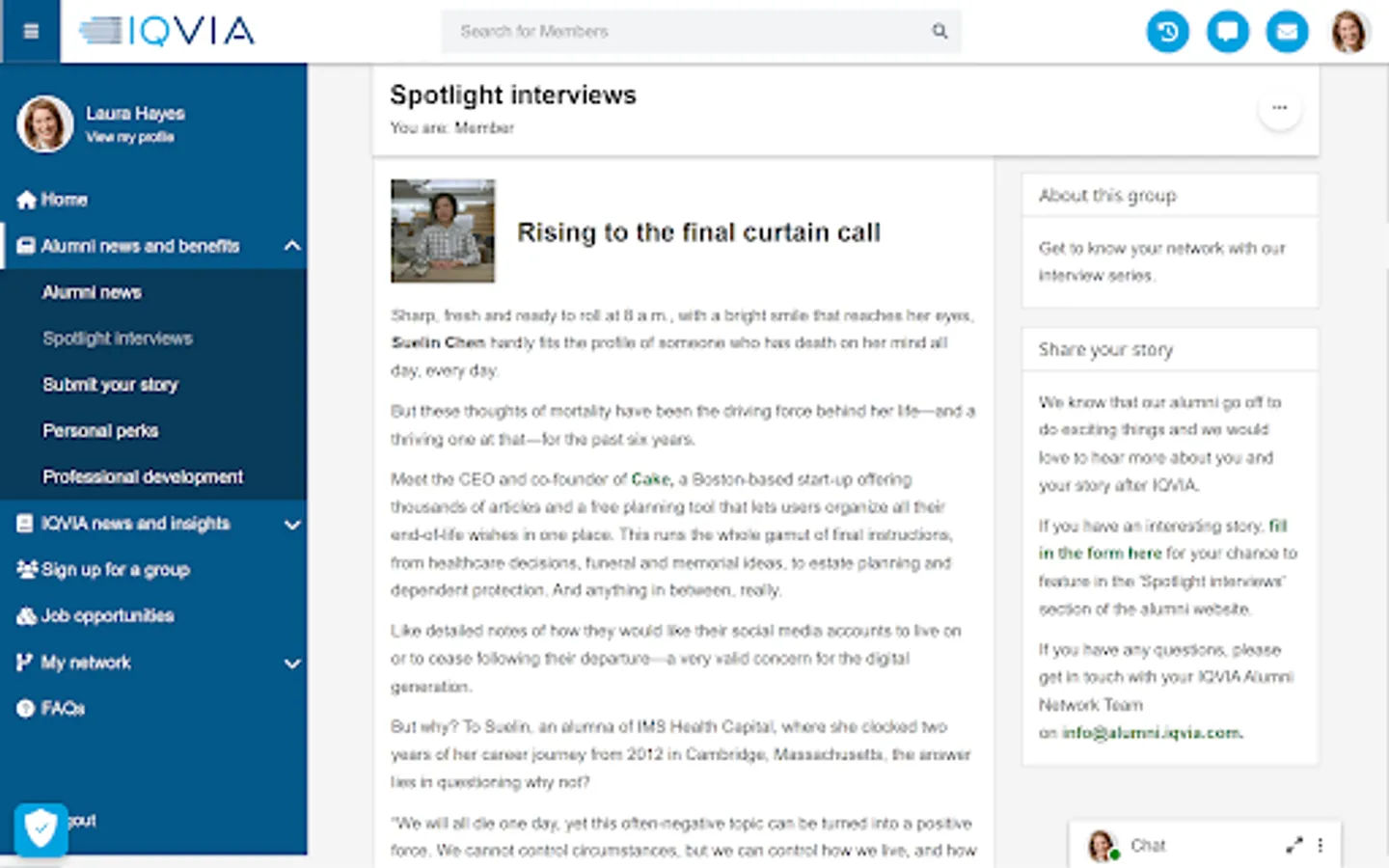Expand the IQVIA news and insights chevron

292,525
